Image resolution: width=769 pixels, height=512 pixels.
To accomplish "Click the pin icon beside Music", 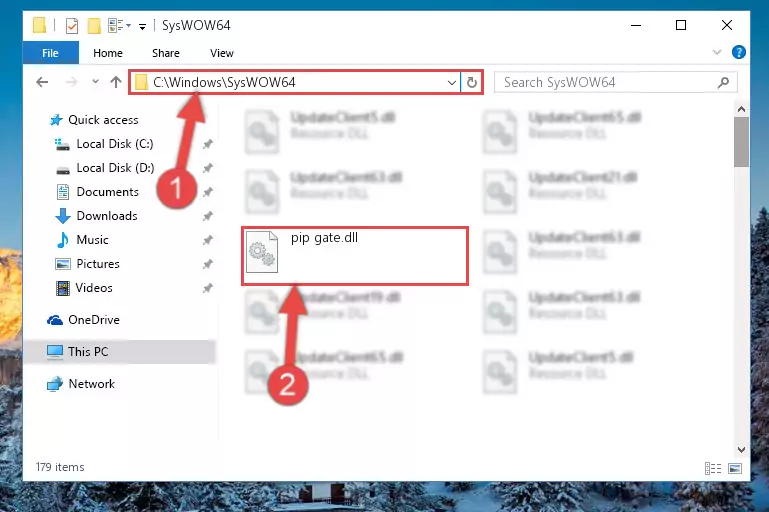I will [x=208, y=240].
